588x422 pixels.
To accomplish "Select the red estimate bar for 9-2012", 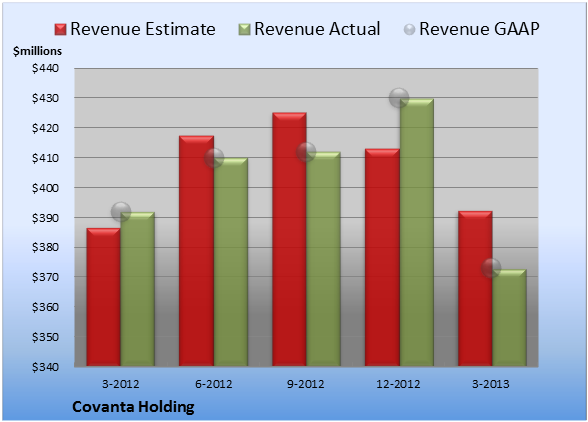I will pyautogui.click(x=289, y=239).
